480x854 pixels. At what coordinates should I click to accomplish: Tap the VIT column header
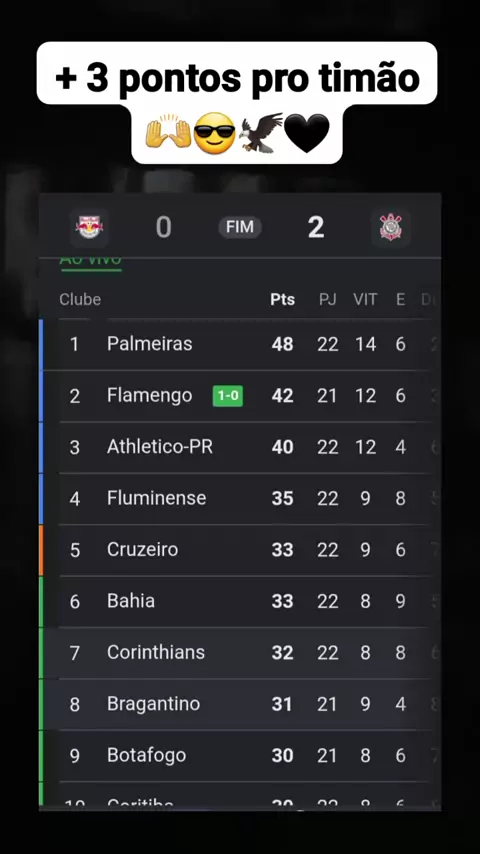pos(365,300)
